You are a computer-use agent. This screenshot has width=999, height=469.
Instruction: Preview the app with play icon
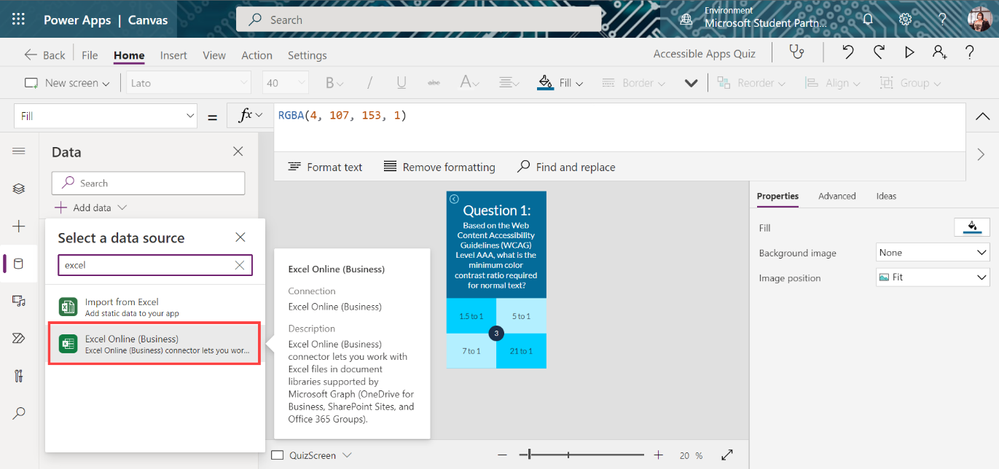pos(909,53)
